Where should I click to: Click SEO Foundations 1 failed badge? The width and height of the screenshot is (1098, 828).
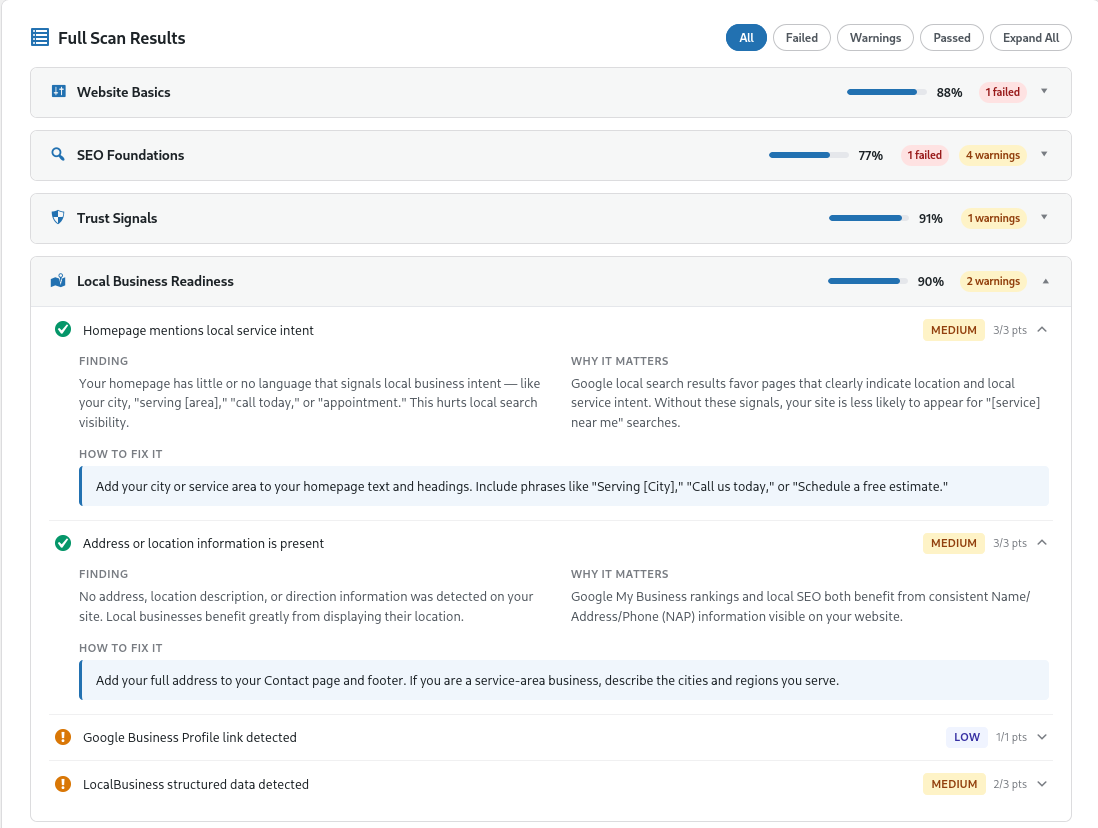[925, 155]
